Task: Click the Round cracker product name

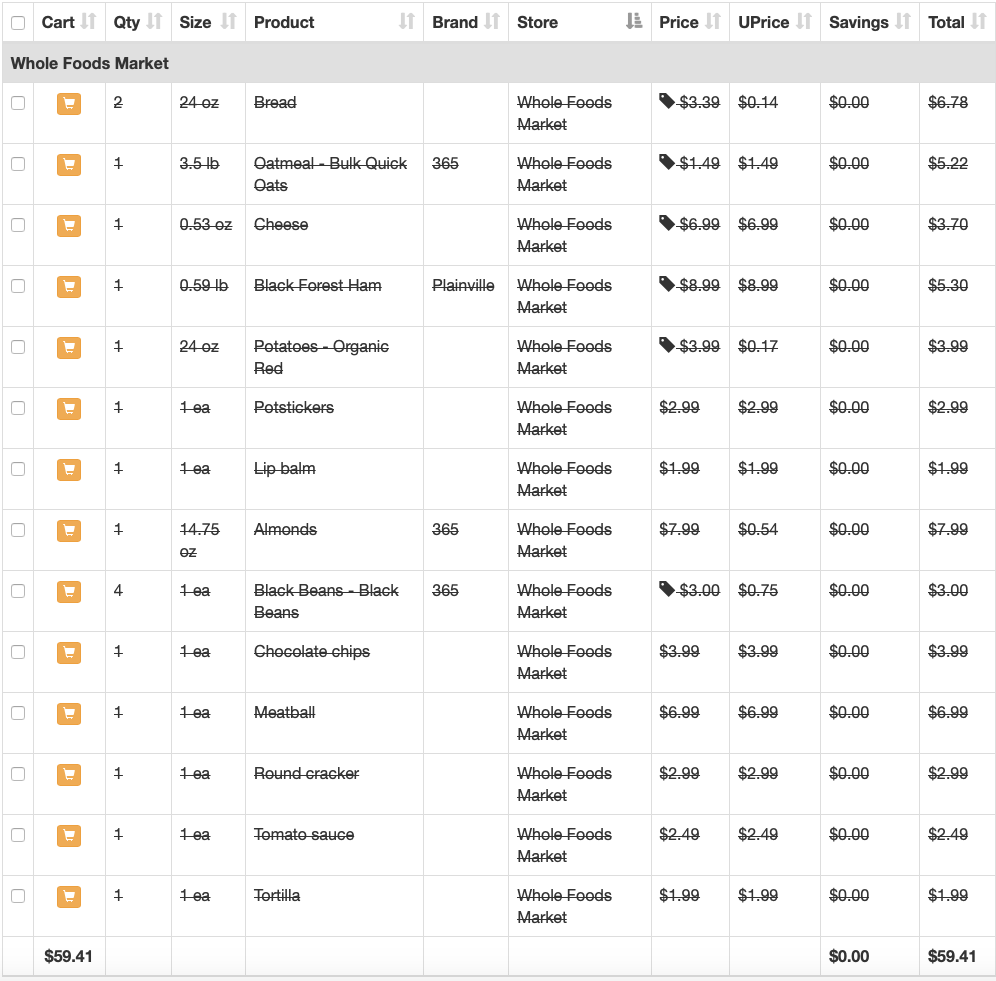Action: (x=306, y=773)
